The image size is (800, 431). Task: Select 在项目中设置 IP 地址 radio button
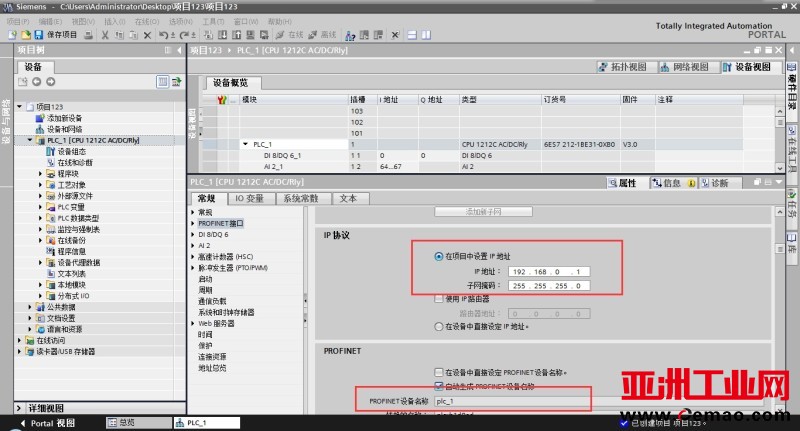click(x=438, y=256)
